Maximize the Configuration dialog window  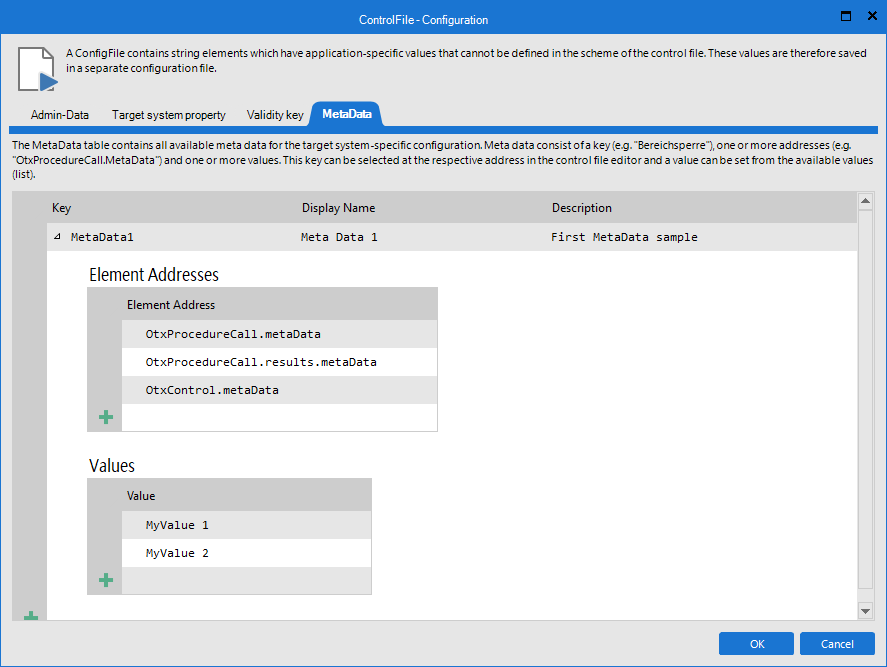[846, 16]
